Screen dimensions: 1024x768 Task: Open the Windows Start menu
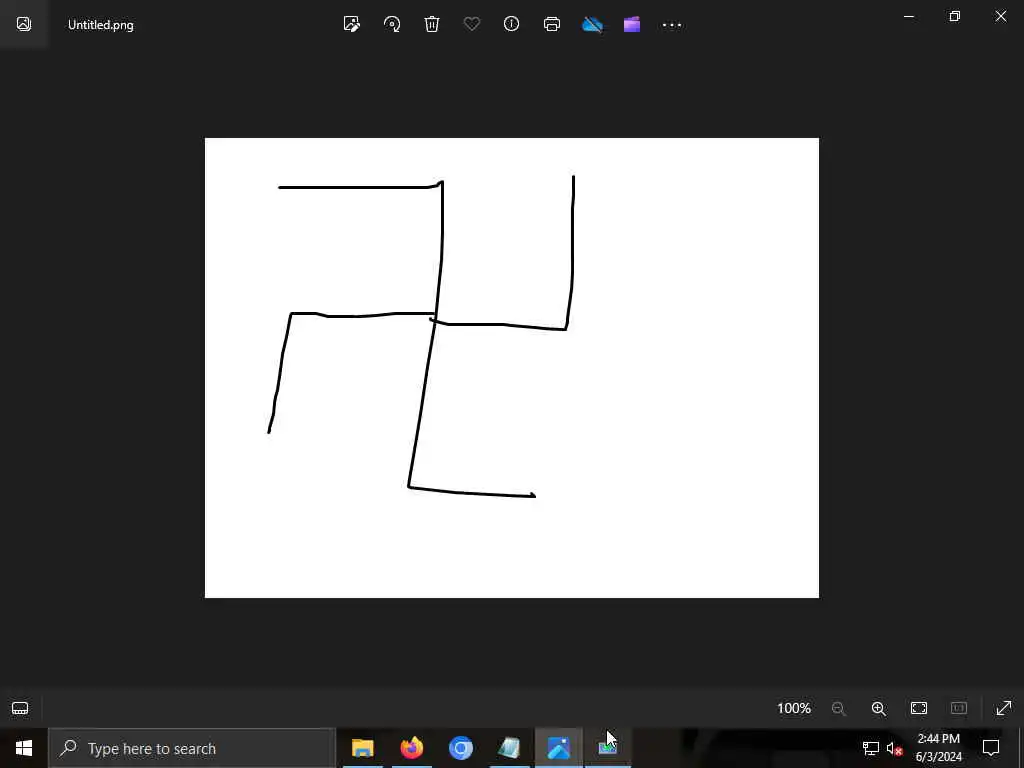point(24,748)
